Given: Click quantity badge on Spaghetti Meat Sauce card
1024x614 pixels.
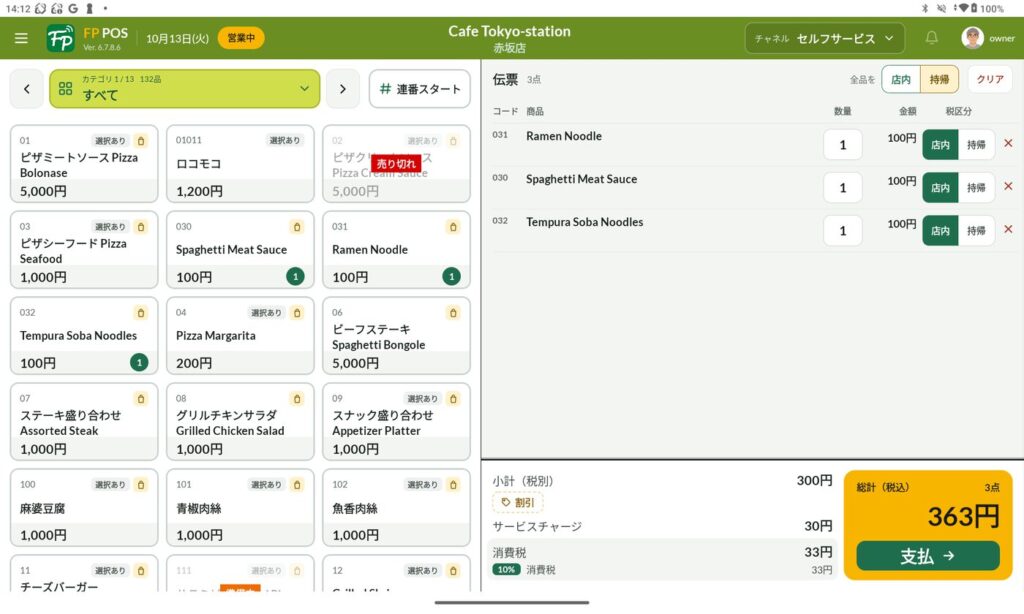Looking at the screenshot, I should [x=295, y=276].
